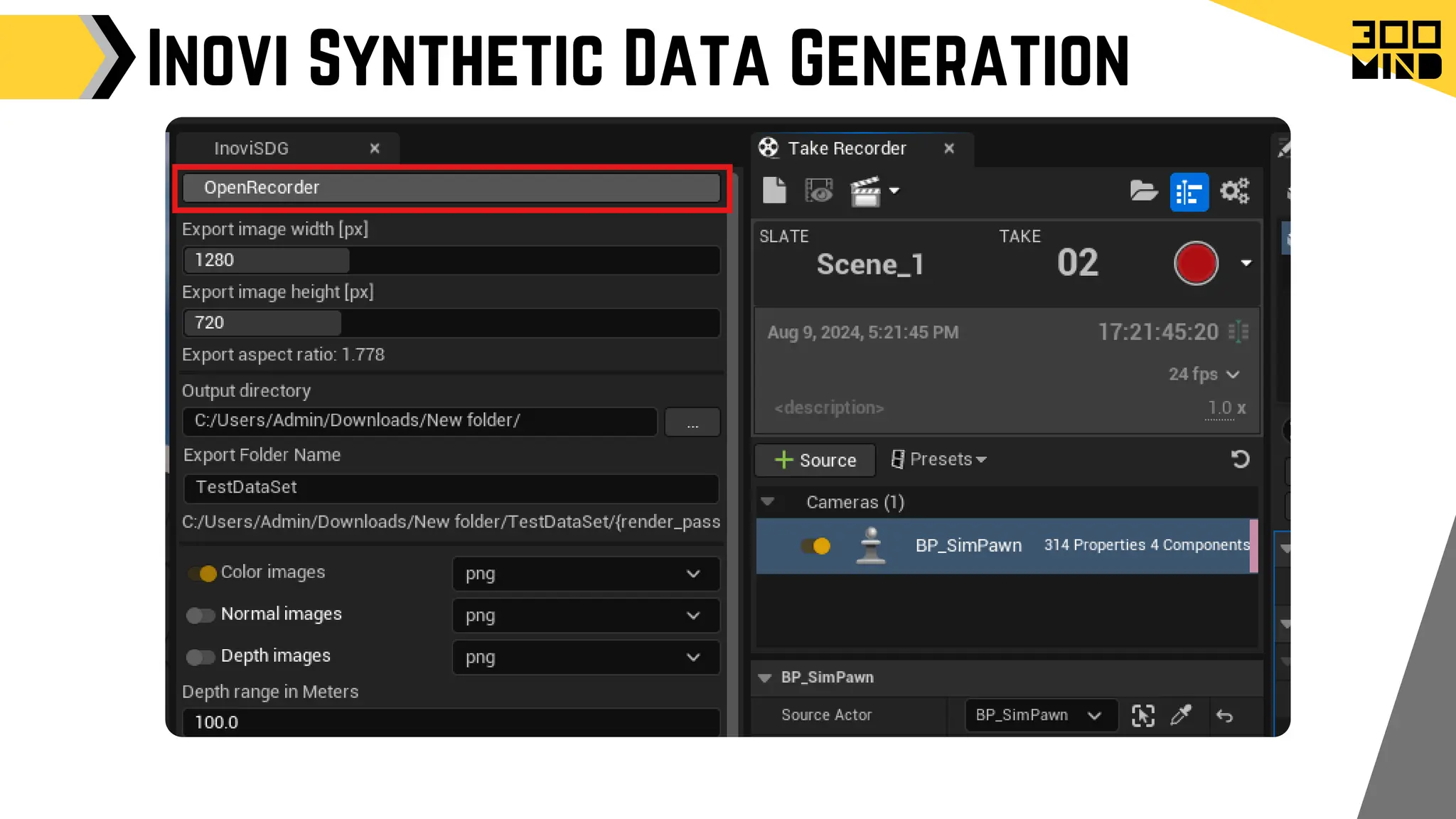Screen dimensions: 1456x819
Task: Toggle the Normal images switch
Action: click(x=200, y=615)
